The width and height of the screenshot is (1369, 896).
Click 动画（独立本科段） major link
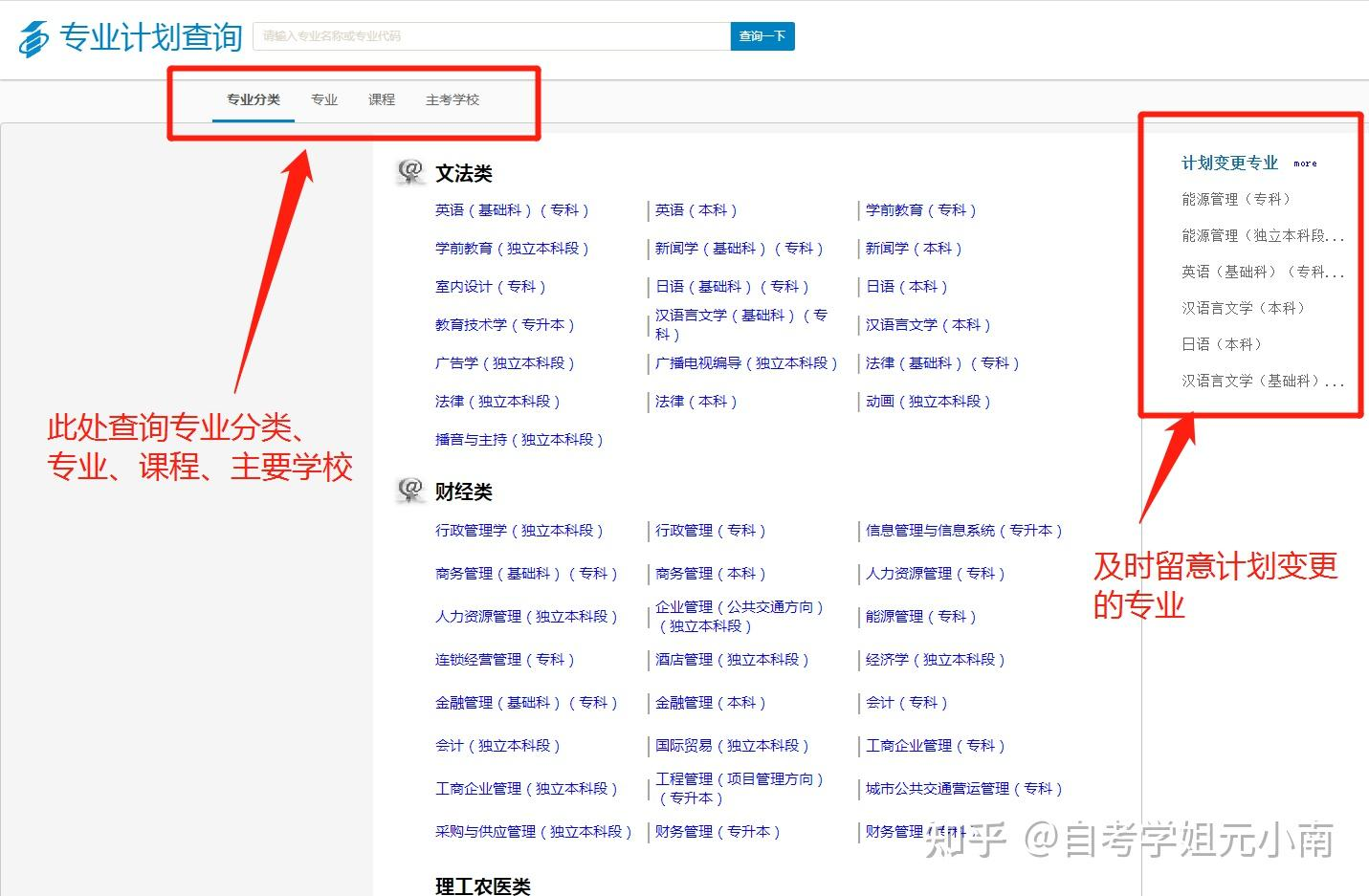click(928, 402)
